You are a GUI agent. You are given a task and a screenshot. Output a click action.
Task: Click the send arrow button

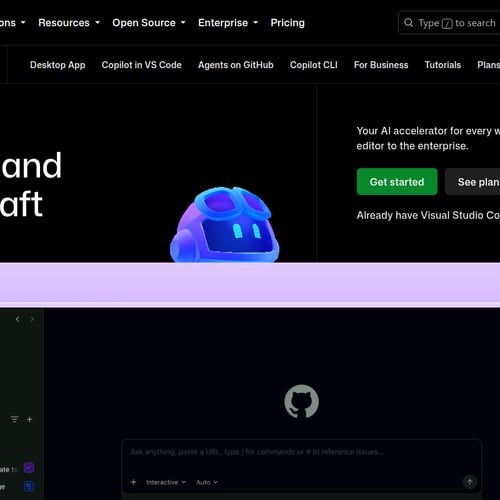(470, 482)
